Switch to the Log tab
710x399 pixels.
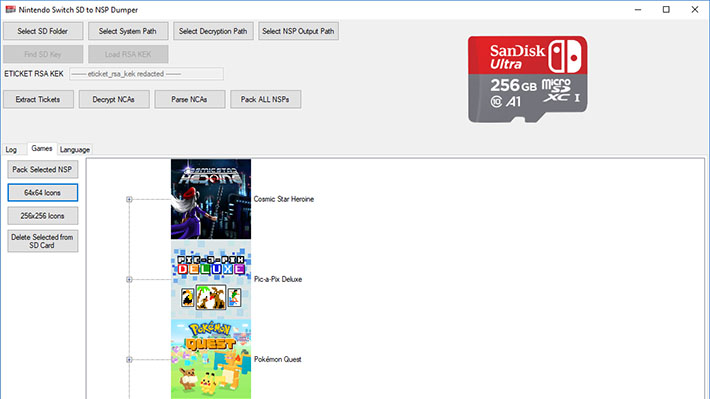click(x=11, y=149)
